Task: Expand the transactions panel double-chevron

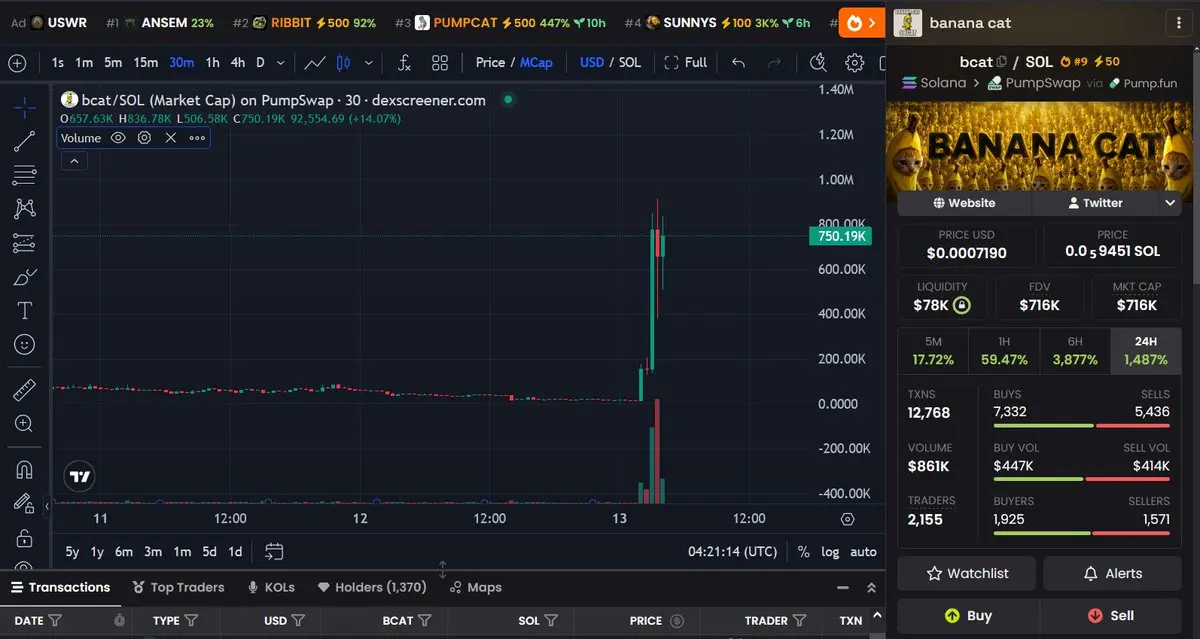Action: coord(871,588)
